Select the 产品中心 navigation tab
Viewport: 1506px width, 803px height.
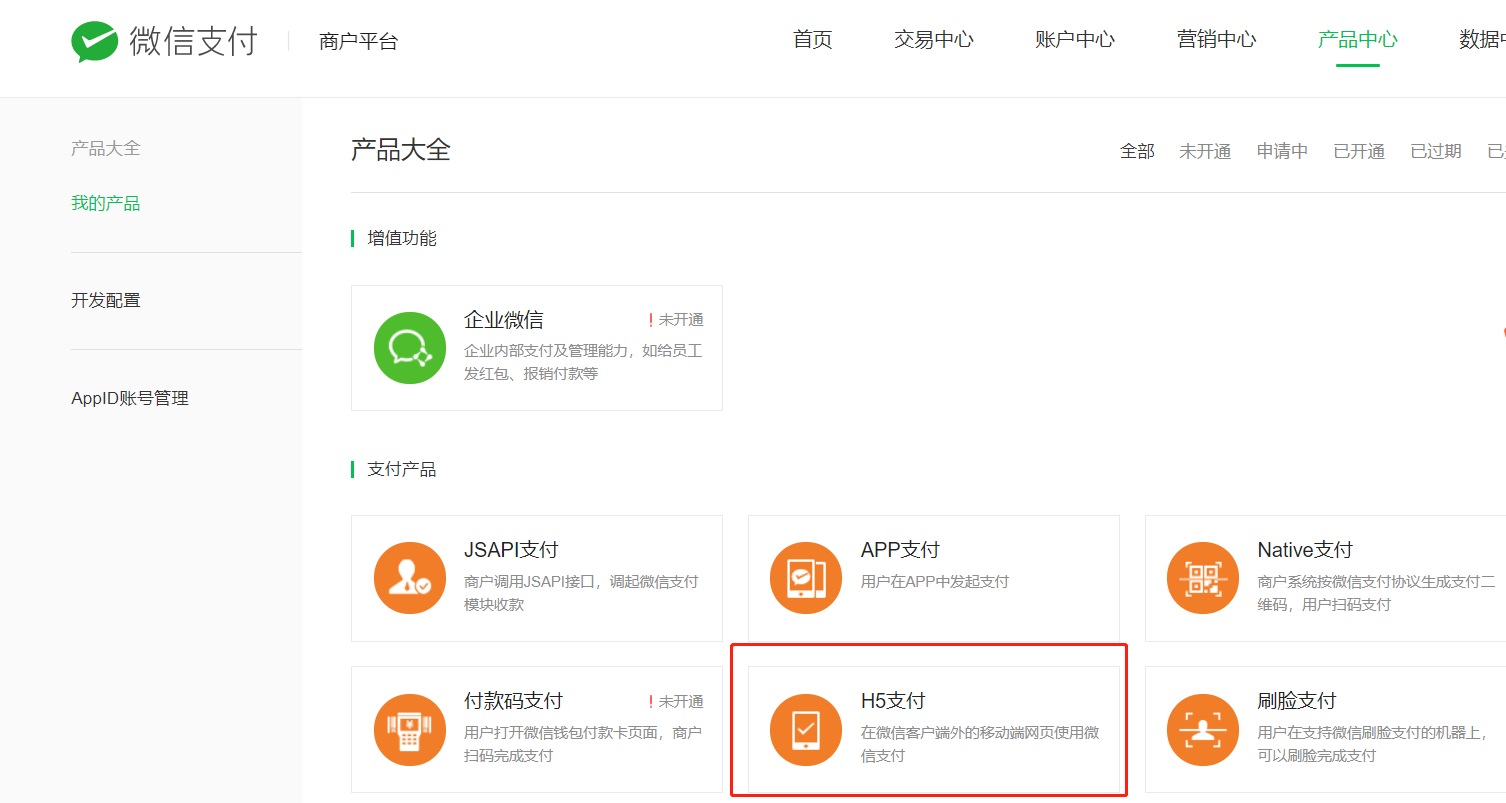(1357, 40)
